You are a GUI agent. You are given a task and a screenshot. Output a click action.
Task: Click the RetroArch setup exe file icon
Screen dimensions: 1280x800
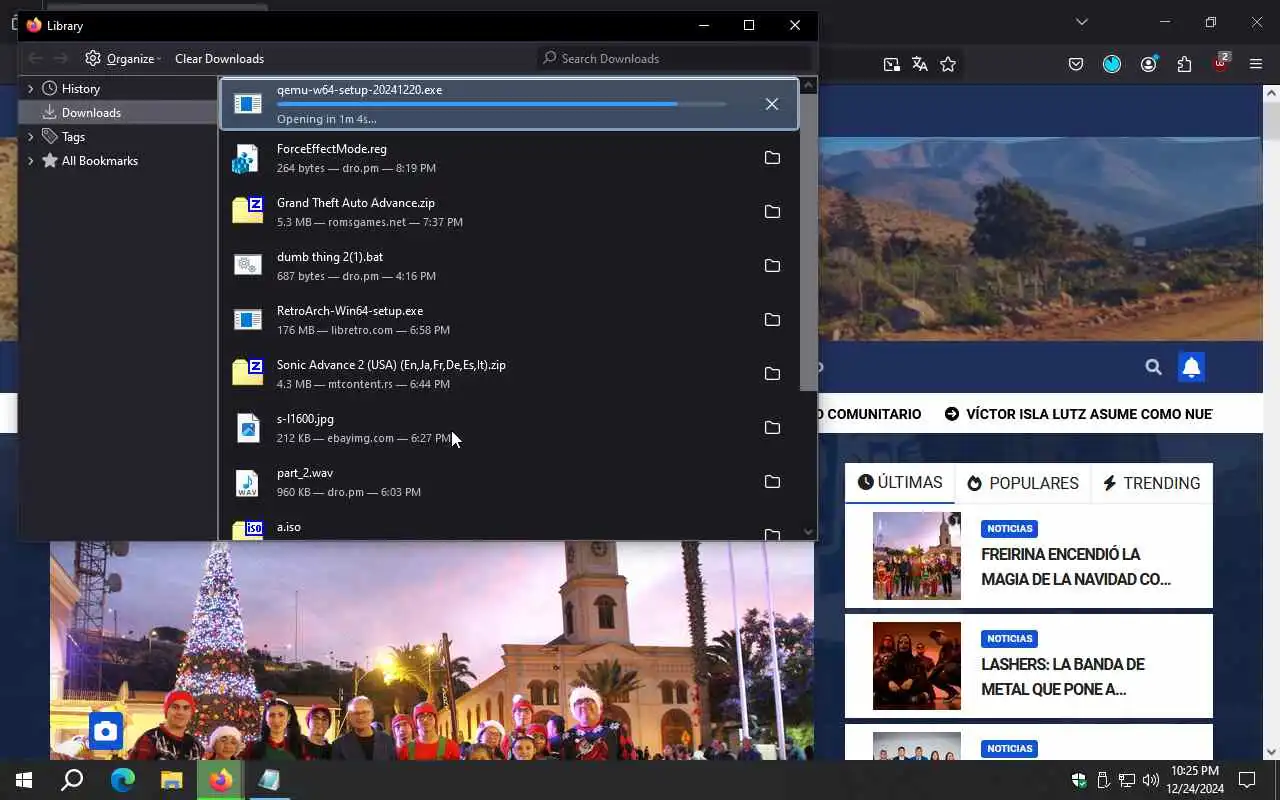pos(247,320)
